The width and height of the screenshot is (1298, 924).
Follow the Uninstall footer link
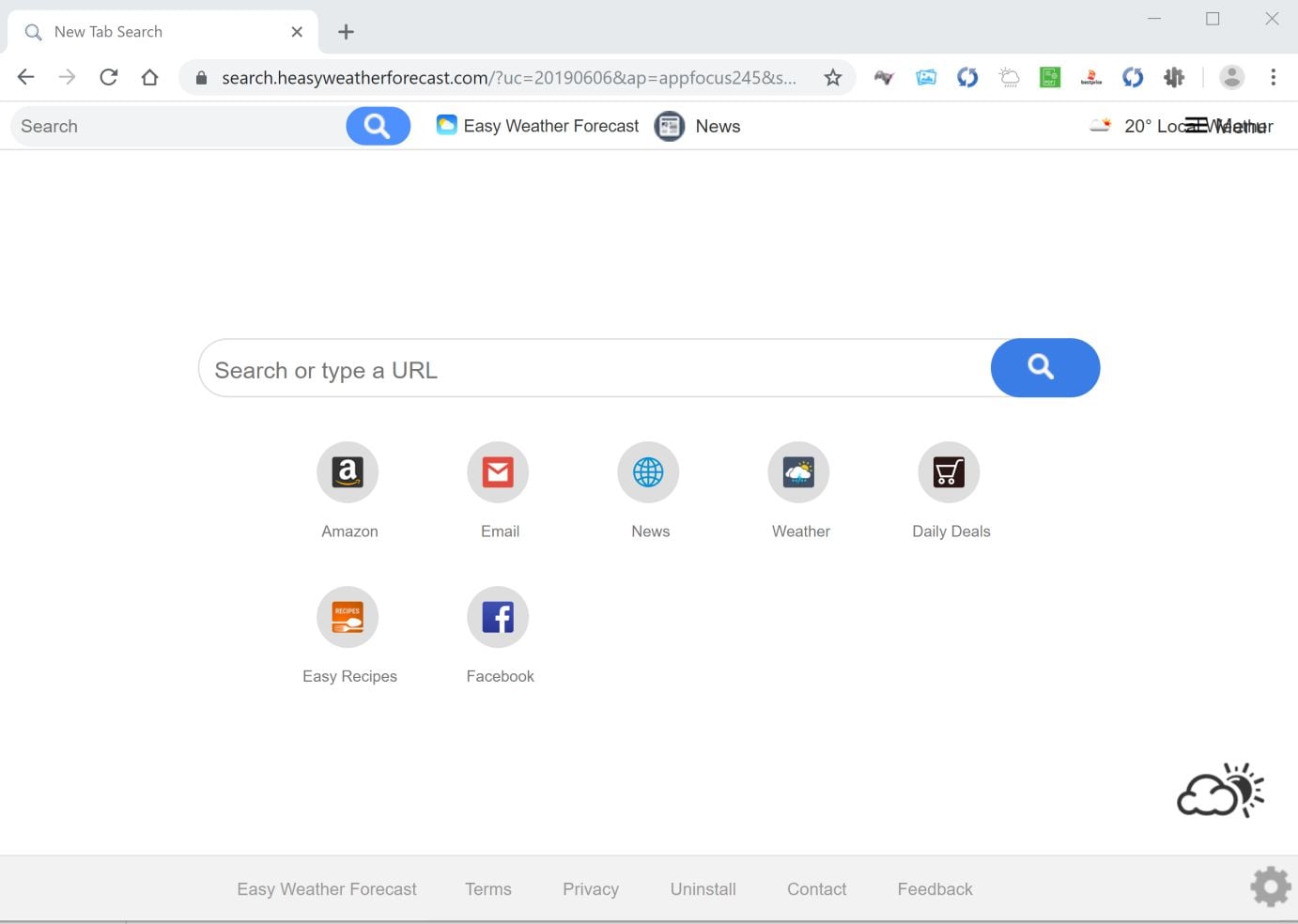coord(703,889)
